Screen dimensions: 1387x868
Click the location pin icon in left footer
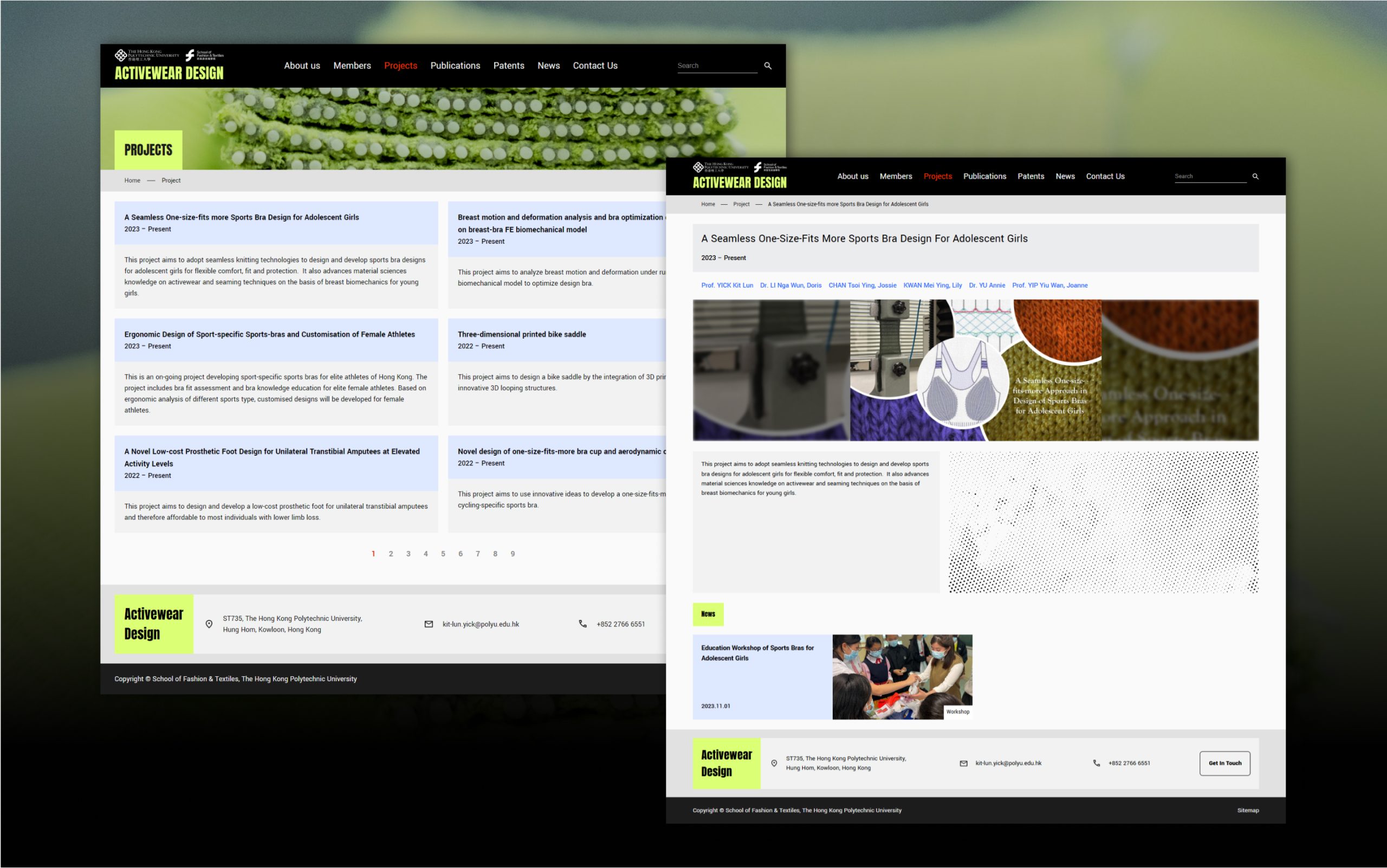click(x=209, y=624)
